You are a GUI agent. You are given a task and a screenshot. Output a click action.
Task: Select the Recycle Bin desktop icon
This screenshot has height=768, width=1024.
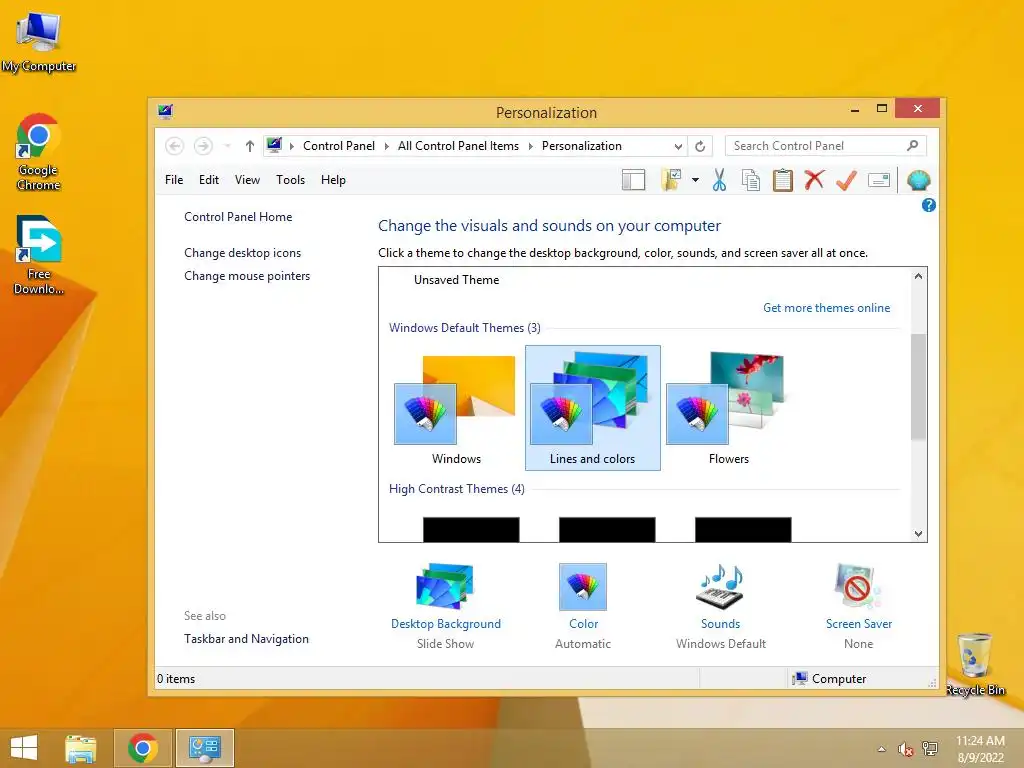[x=975, y=665]
